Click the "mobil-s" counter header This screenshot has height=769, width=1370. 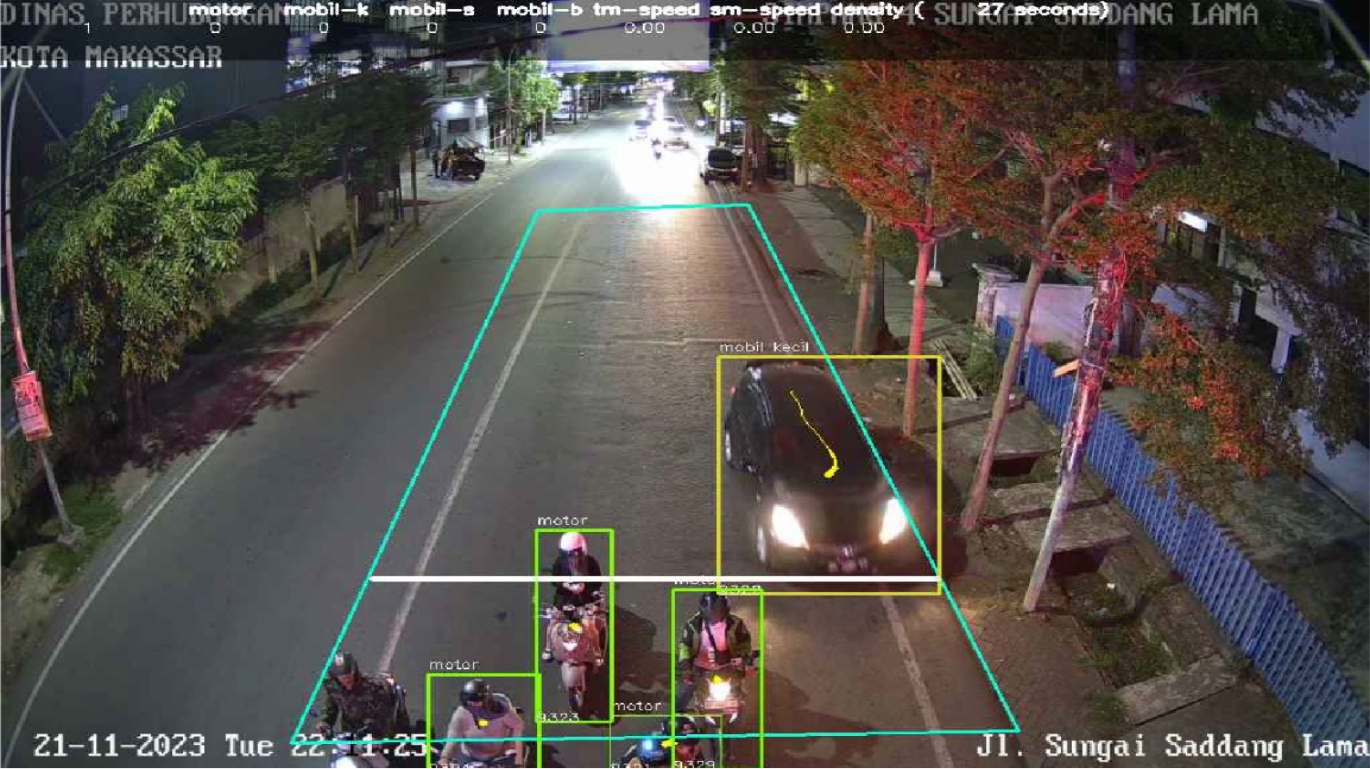431,10
